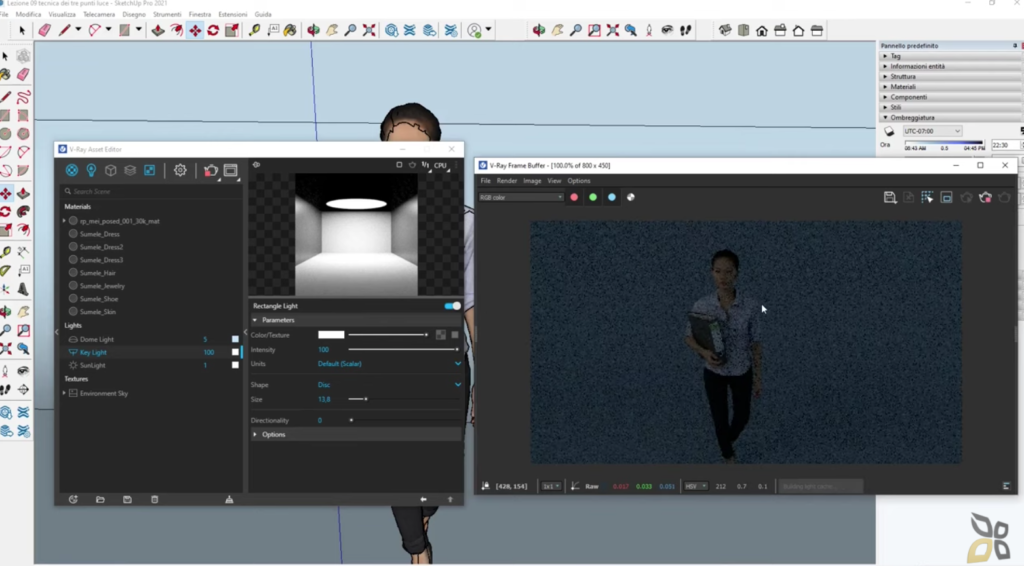Screen dimensions: 1024x566
Task: Choose the Tape Measure tool in top toolbar
Action: (x=255, y=30)
